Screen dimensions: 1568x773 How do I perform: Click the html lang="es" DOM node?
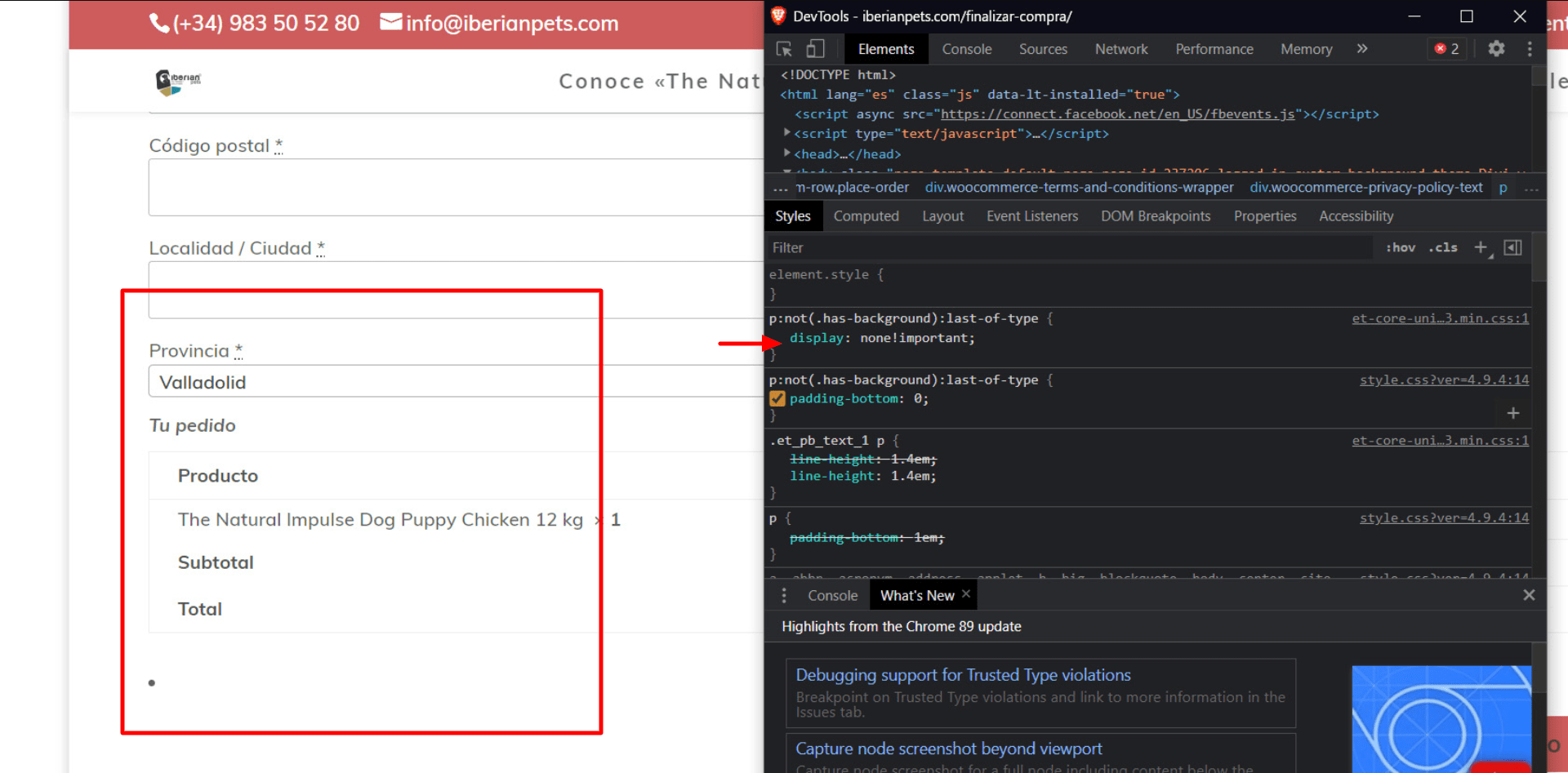tap(979, 95)
